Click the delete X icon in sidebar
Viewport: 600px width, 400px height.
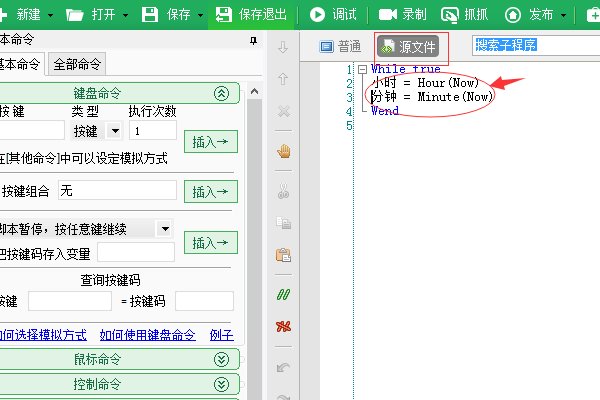pos(284,111)
